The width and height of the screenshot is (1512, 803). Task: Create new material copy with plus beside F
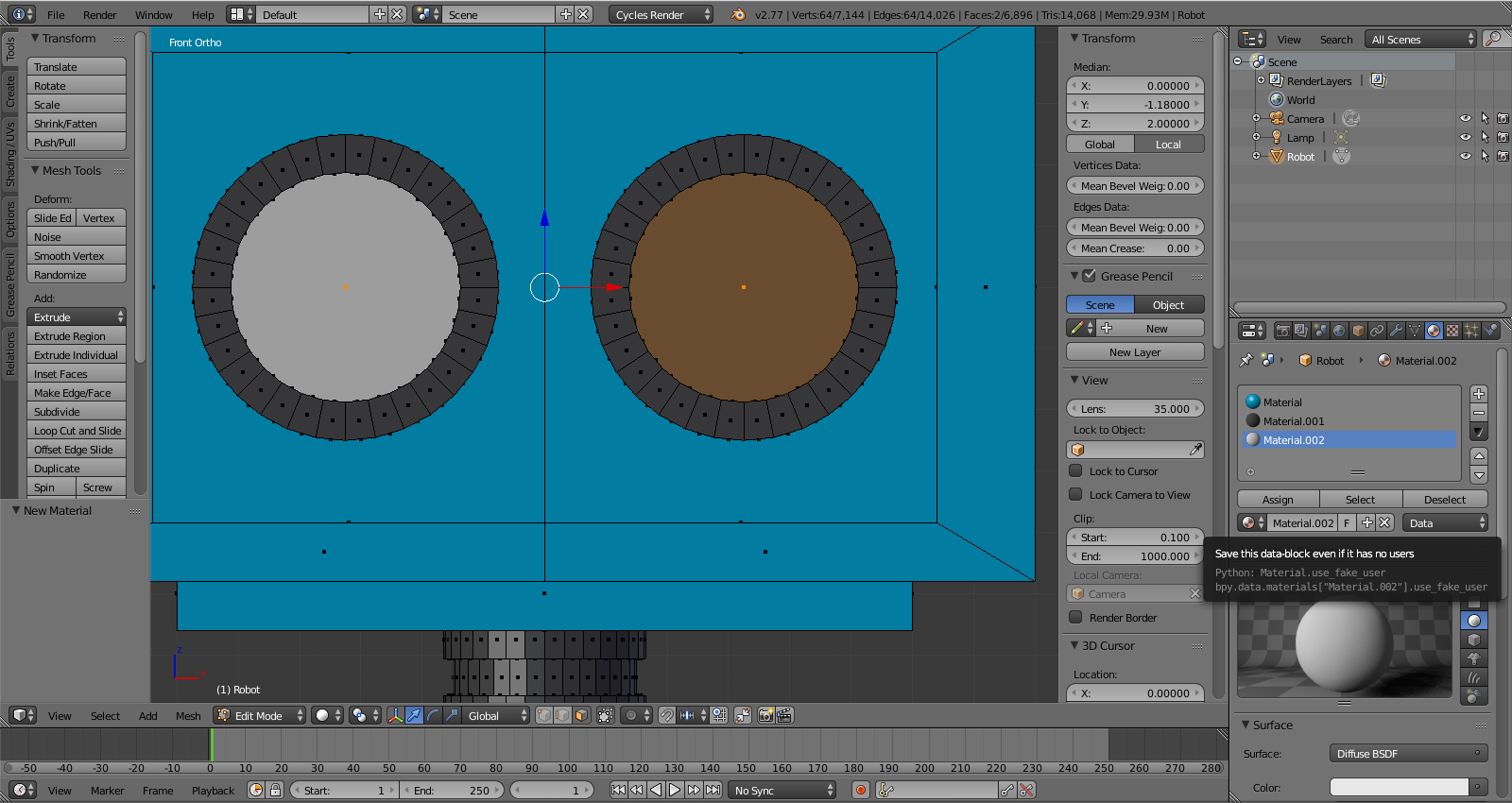1366,522
